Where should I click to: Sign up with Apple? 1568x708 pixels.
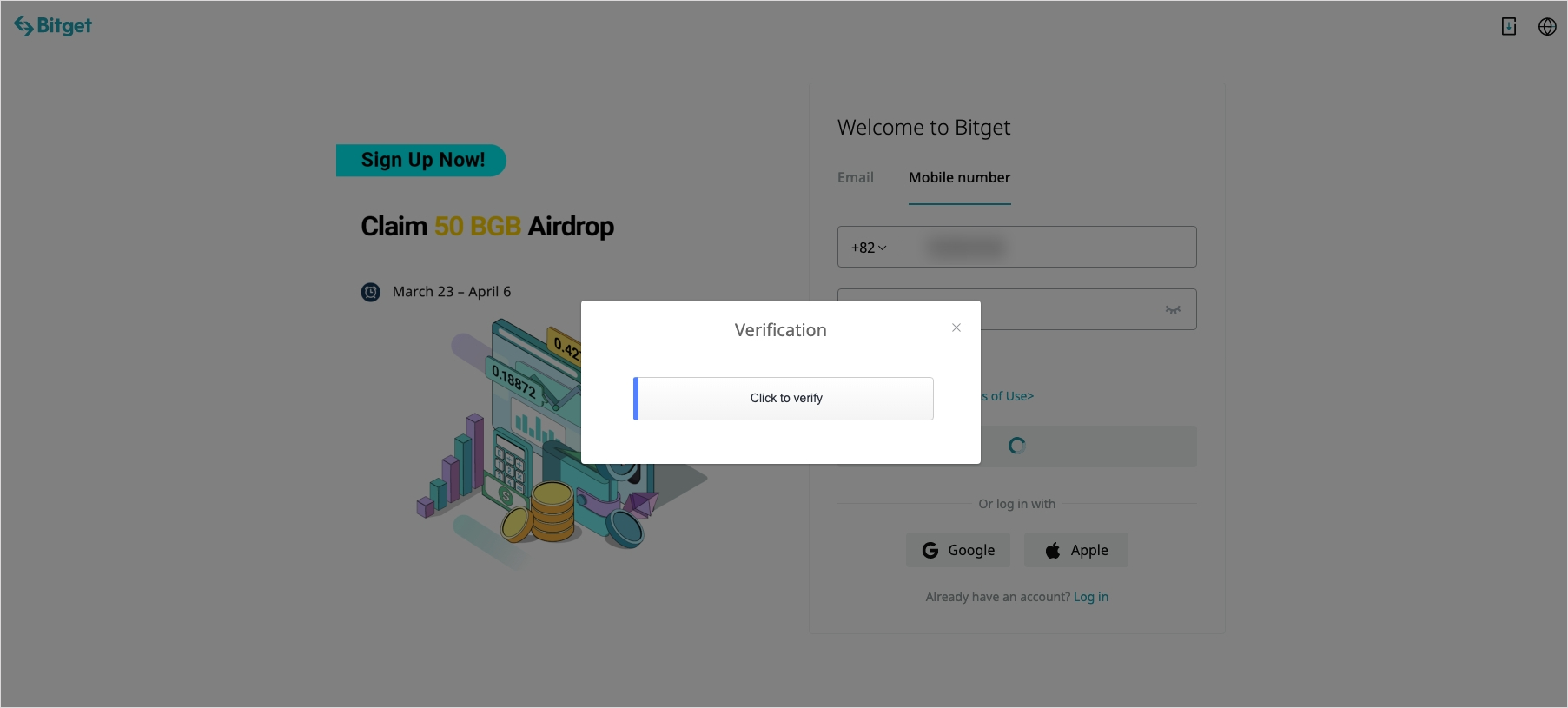tap(1076, 550)
